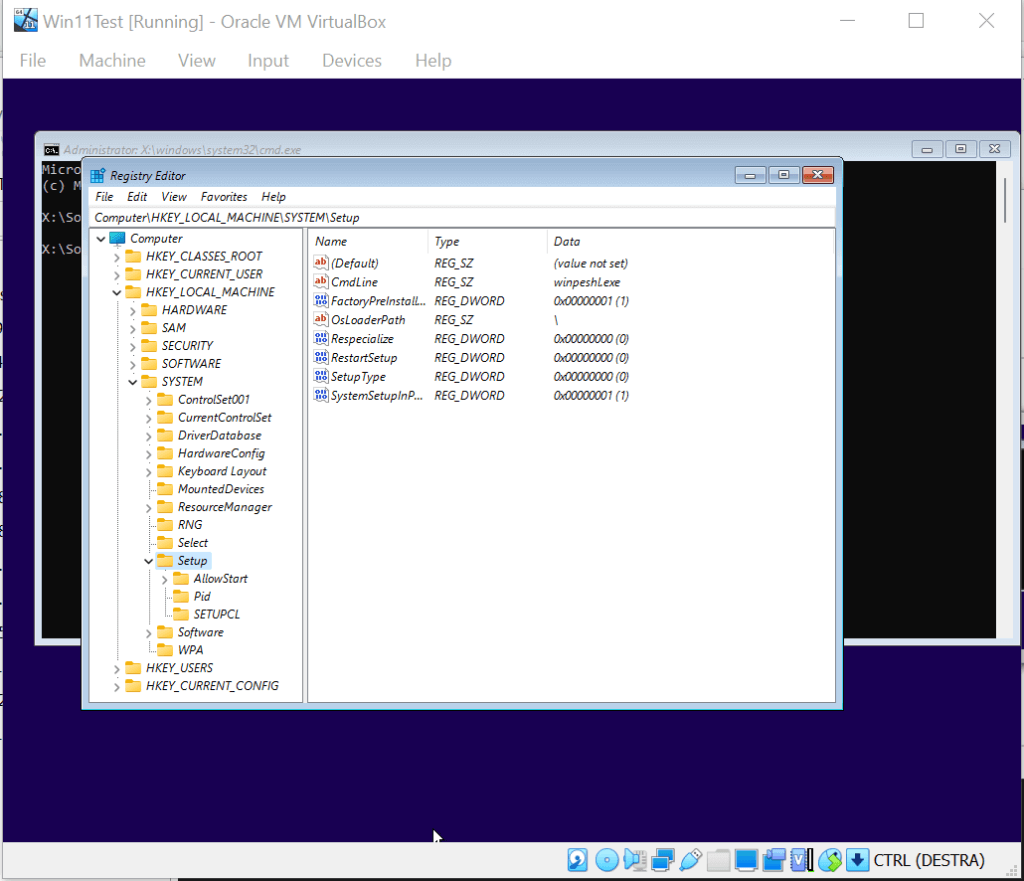
Task: Click the CPU virtualization status icon
Action: 802,860
